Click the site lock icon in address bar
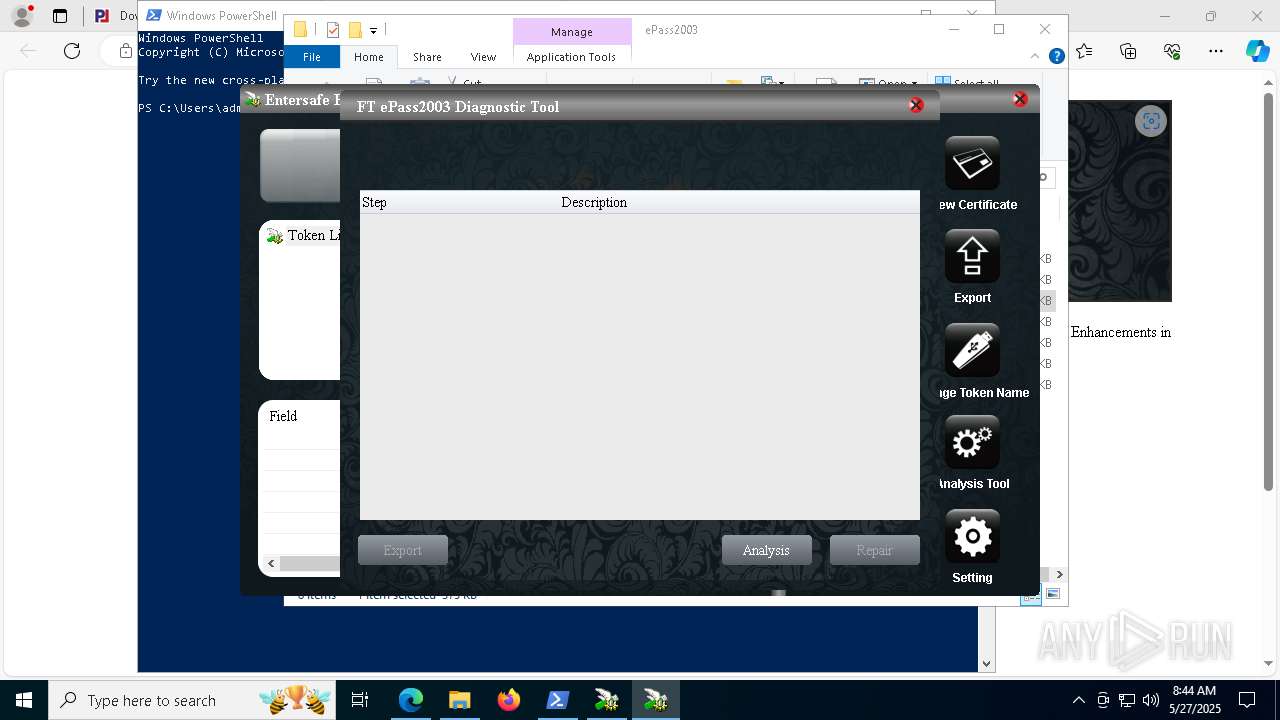This screenshot has height=720, width=1280. (x=126, y=51)
